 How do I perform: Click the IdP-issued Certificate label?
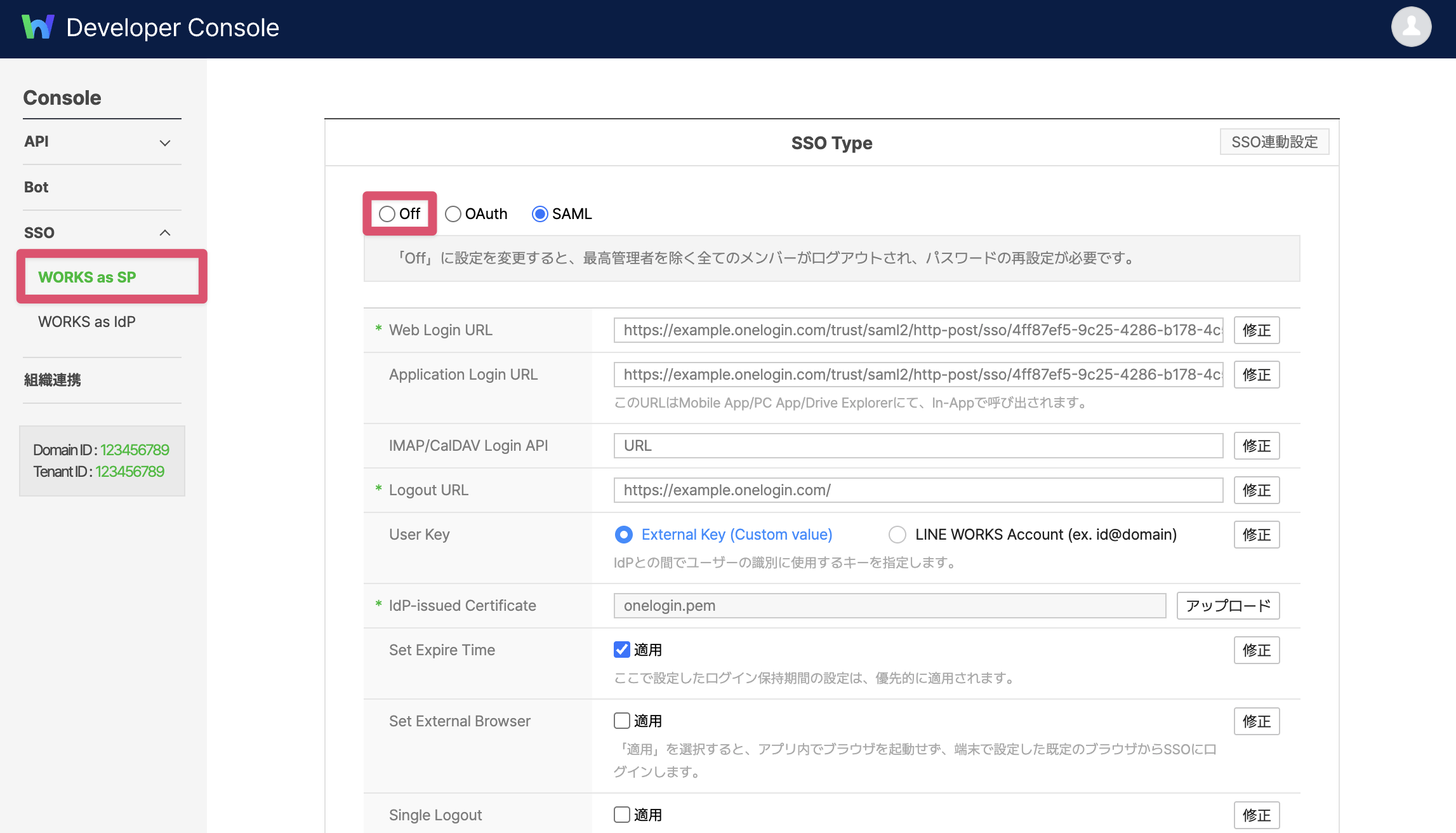click(462, 606)
